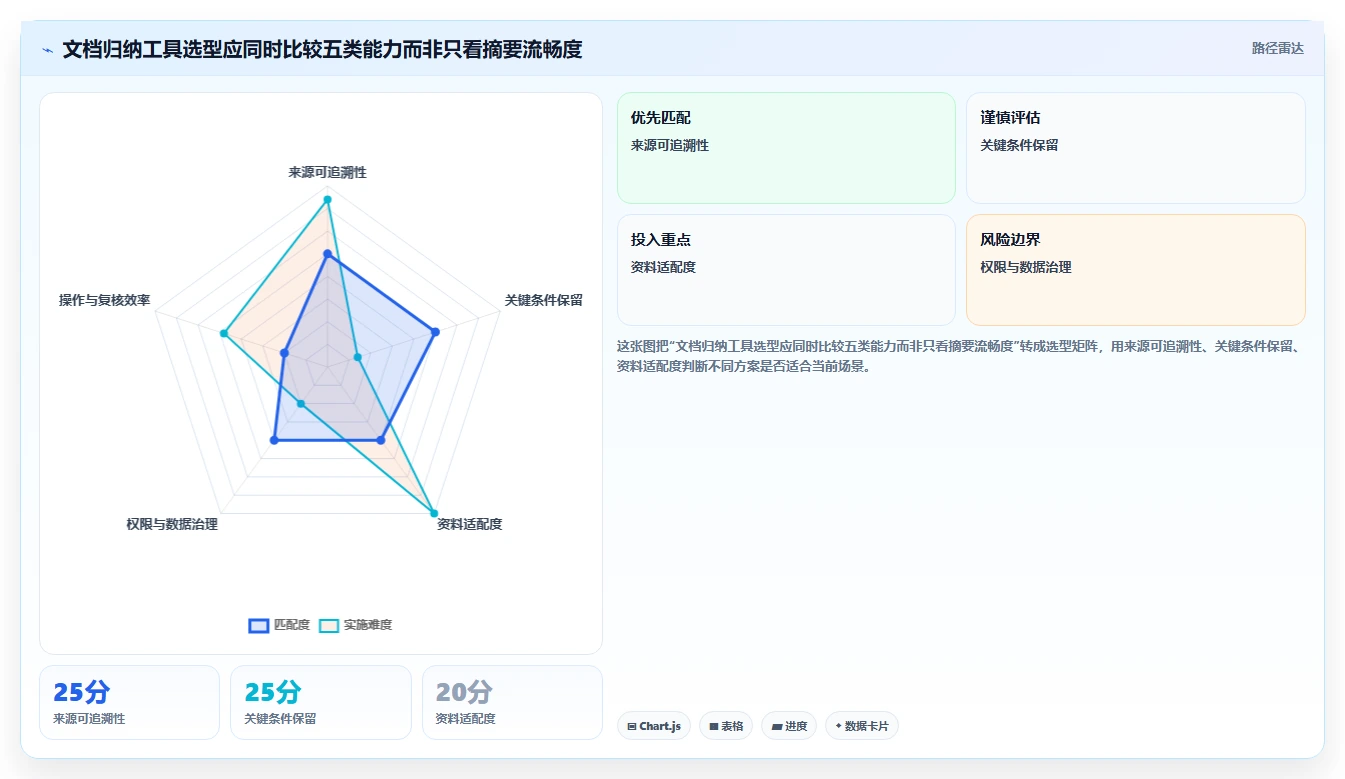Toggle the blue 匹配度 legend swatch

[x=259, y=625]
